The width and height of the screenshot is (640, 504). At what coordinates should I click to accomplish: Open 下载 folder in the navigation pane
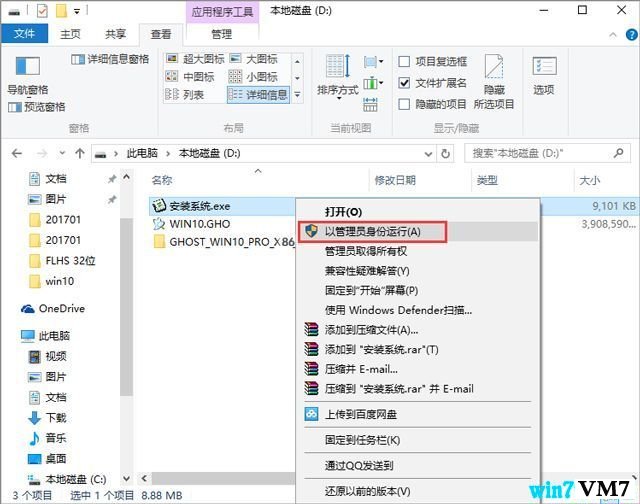click(x=47, y=418)
